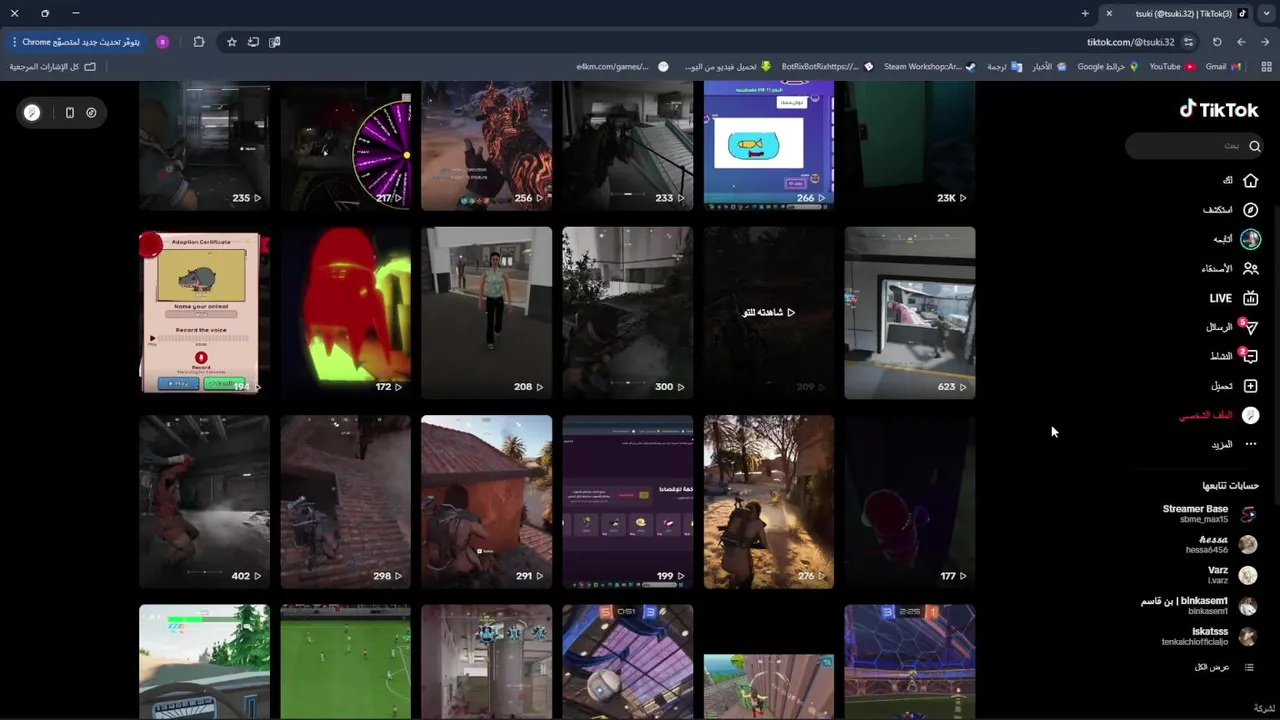
Task: Click the Chrome update available button
Action: 77,42
